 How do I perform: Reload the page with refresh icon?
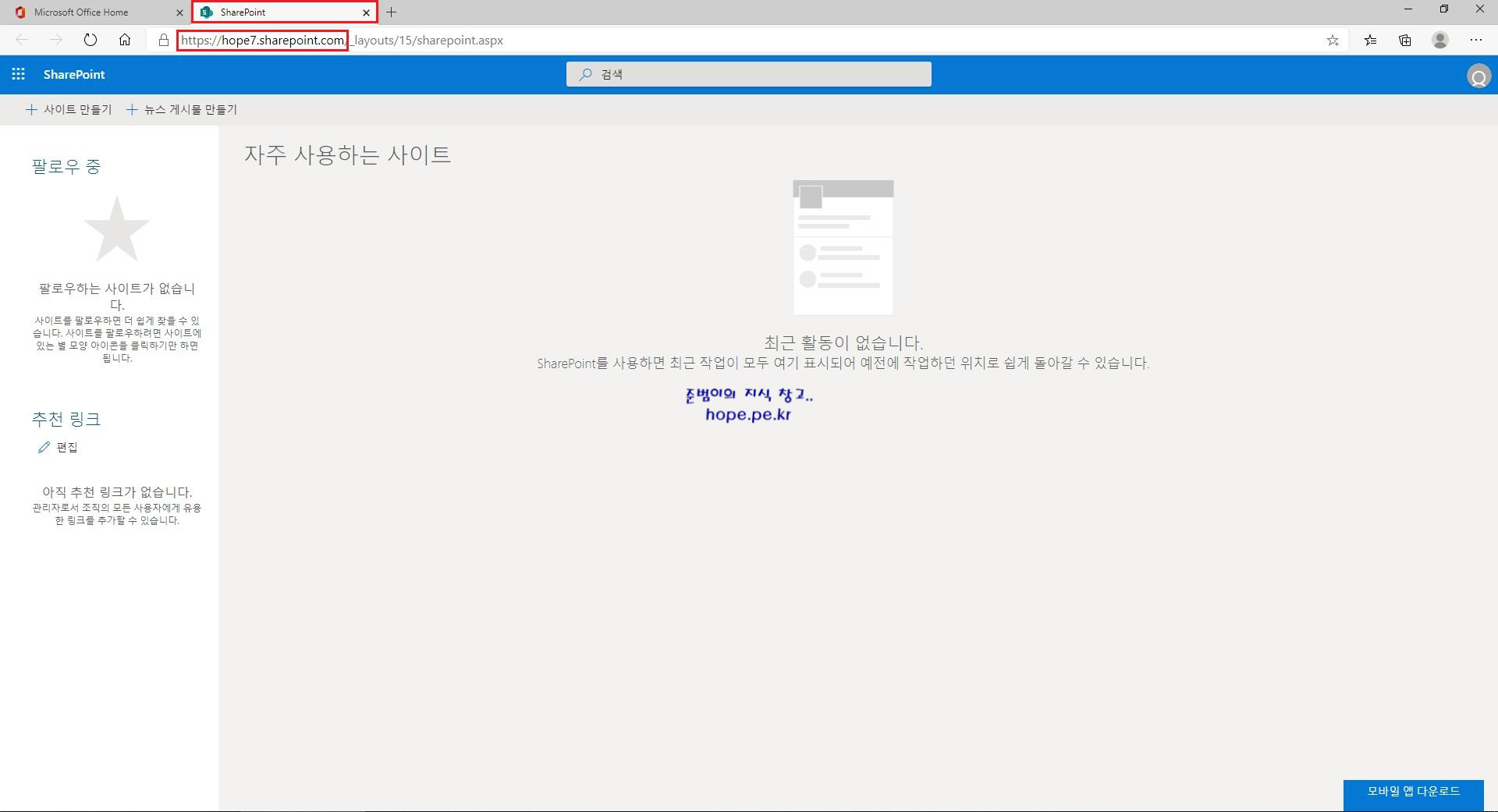point(90,40)
